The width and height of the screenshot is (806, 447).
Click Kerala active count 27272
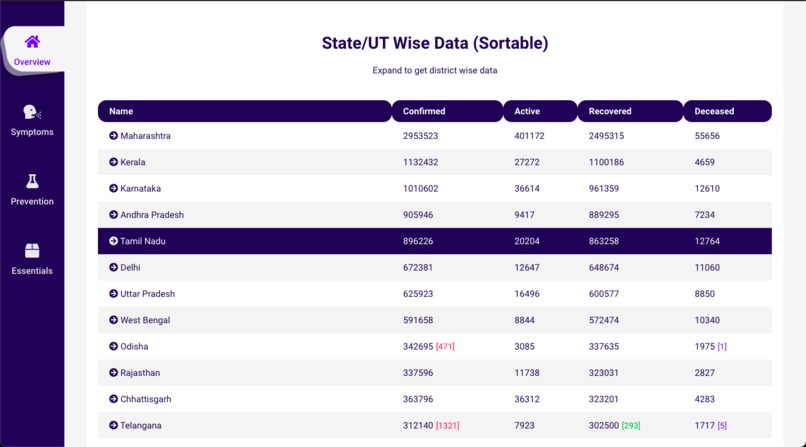pyautogui.click(x=527, y=162)
